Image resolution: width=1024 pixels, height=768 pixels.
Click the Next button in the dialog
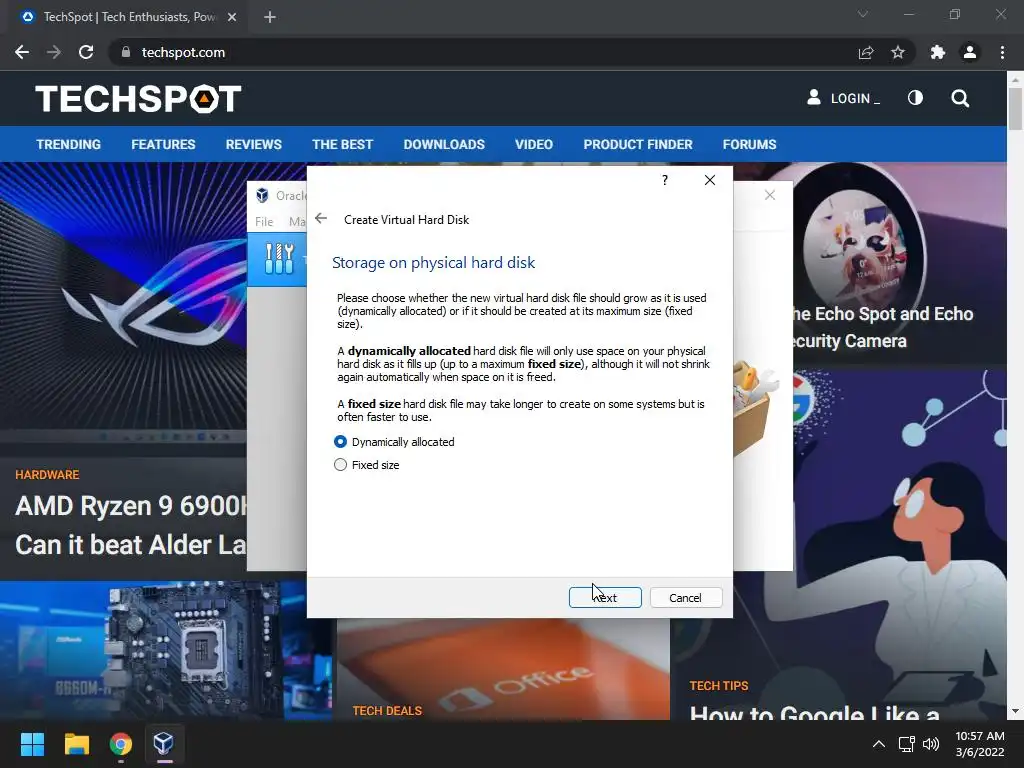(605, 598)
